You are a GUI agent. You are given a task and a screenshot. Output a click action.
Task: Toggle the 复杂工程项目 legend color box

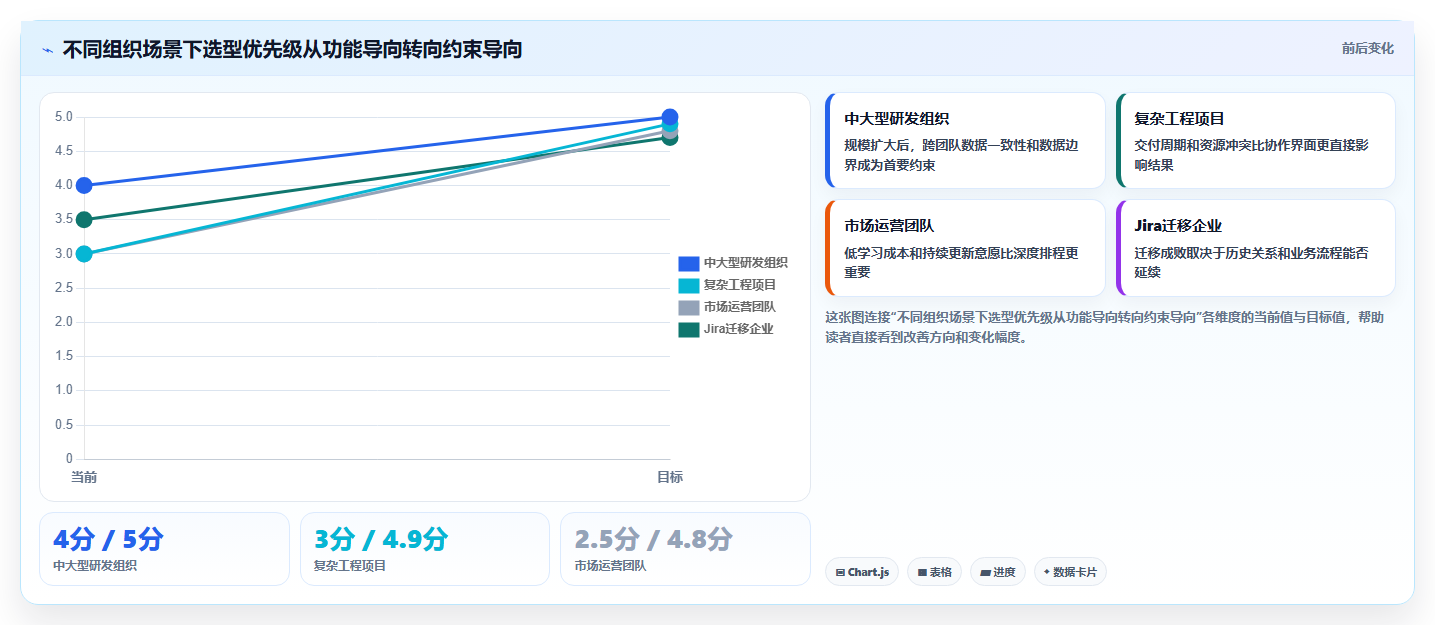point(689,285)
